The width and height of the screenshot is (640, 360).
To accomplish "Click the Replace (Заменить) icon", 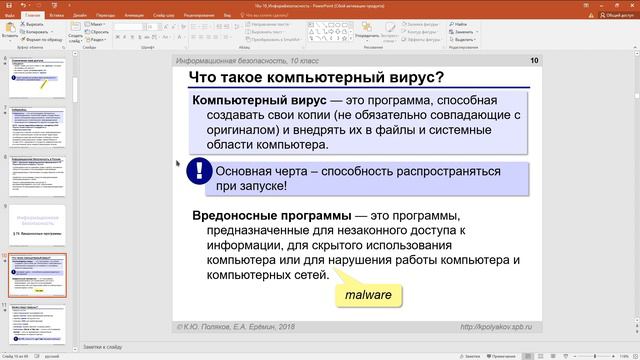I will click(x=451, y=32).
